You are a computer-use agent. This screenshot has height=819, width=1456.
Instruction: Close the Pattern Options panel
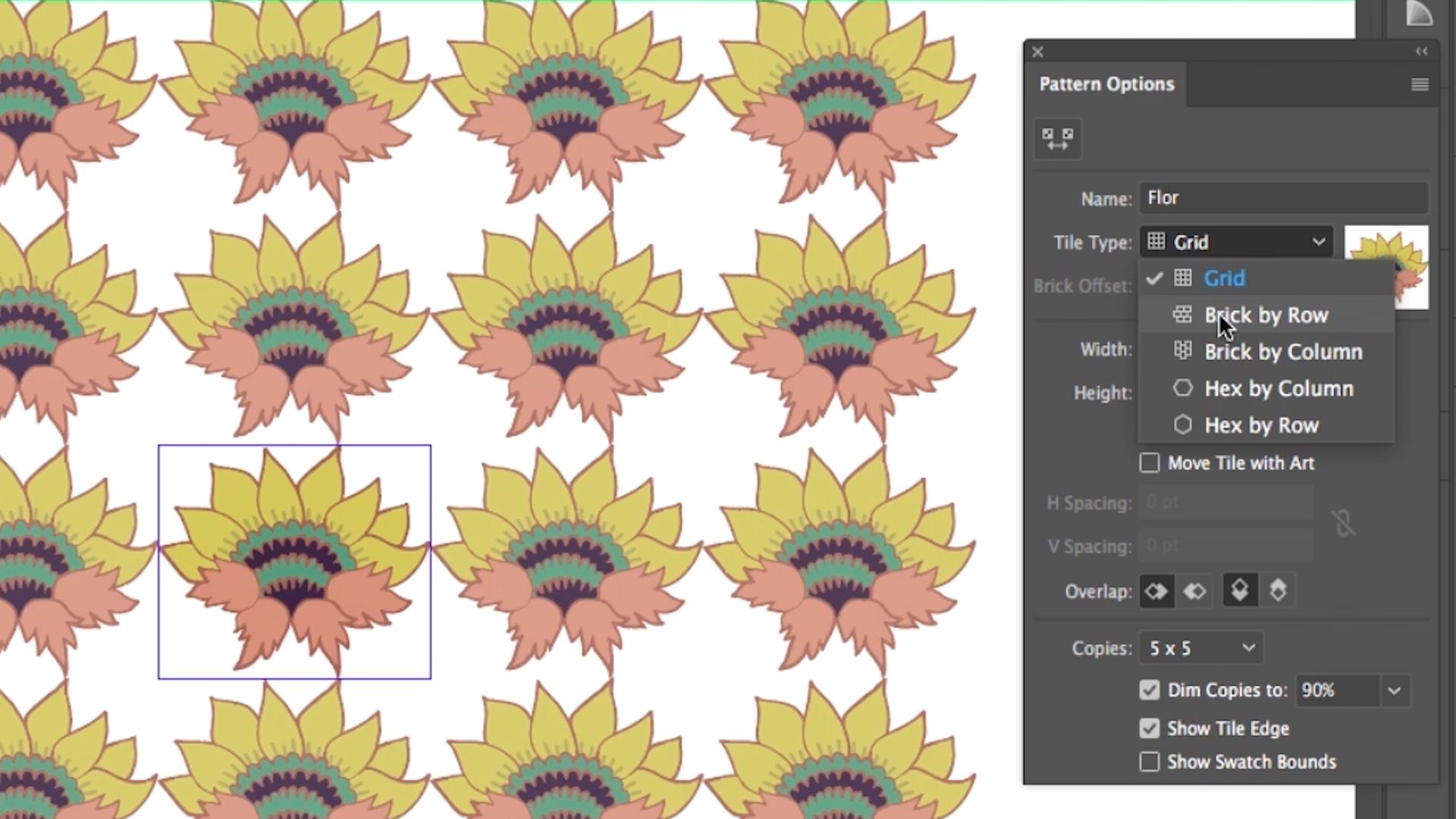1037,52
